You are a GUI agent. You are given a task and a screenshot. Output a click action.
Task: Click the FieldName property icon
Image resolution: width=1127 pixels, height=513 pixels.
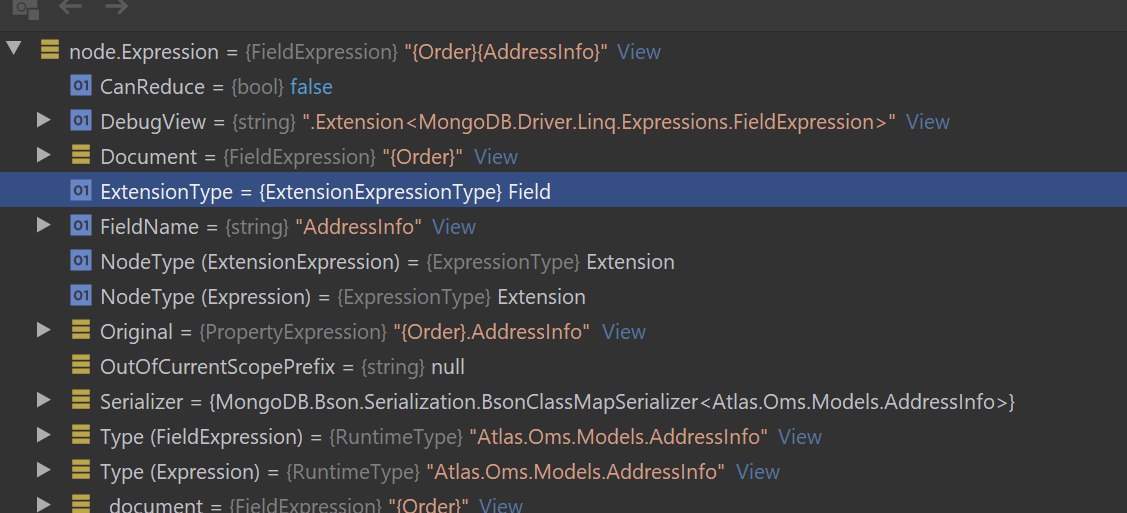(x=80, y=226)
